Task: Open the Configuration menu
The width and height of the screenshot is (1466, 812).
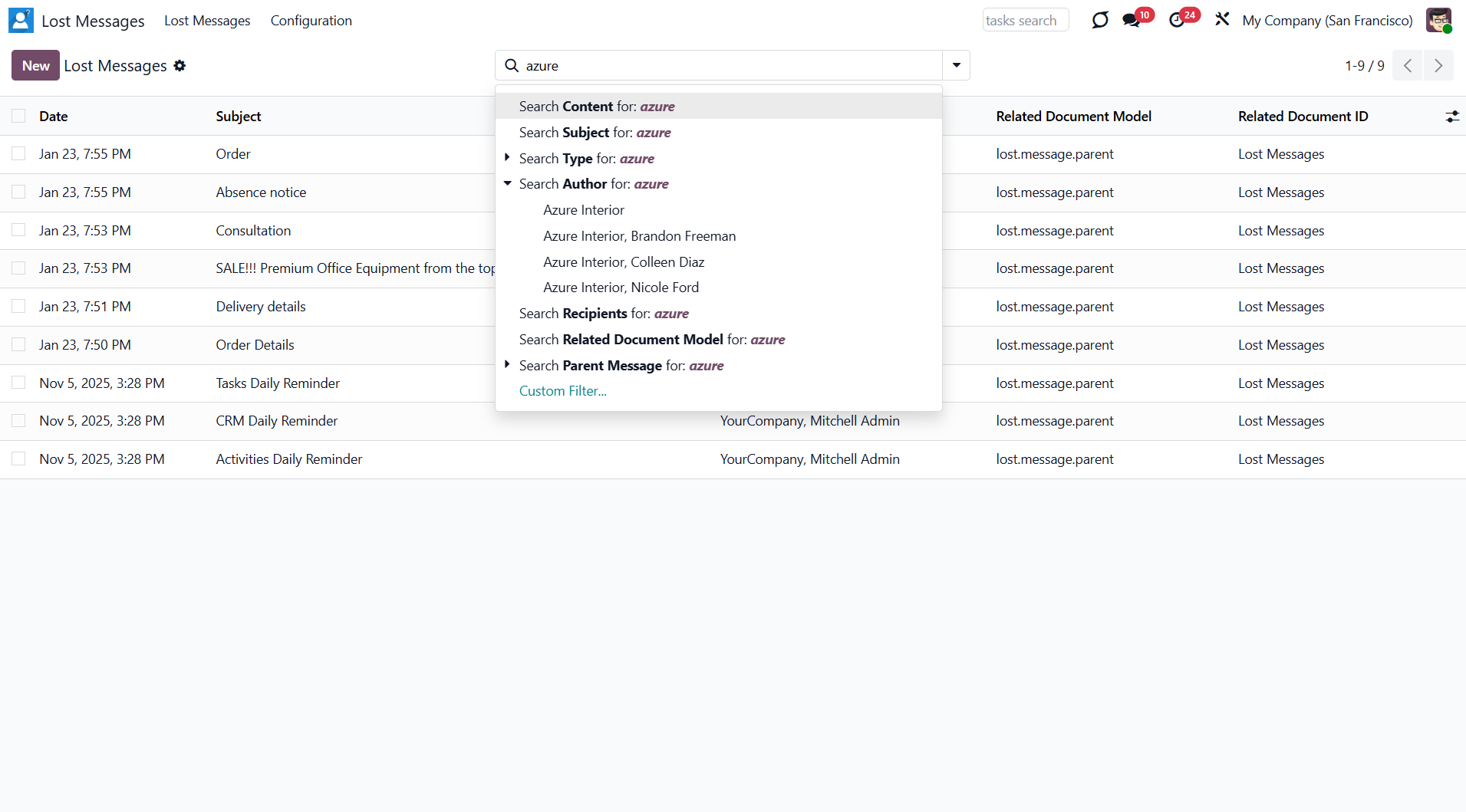Action: pos(311,21)
